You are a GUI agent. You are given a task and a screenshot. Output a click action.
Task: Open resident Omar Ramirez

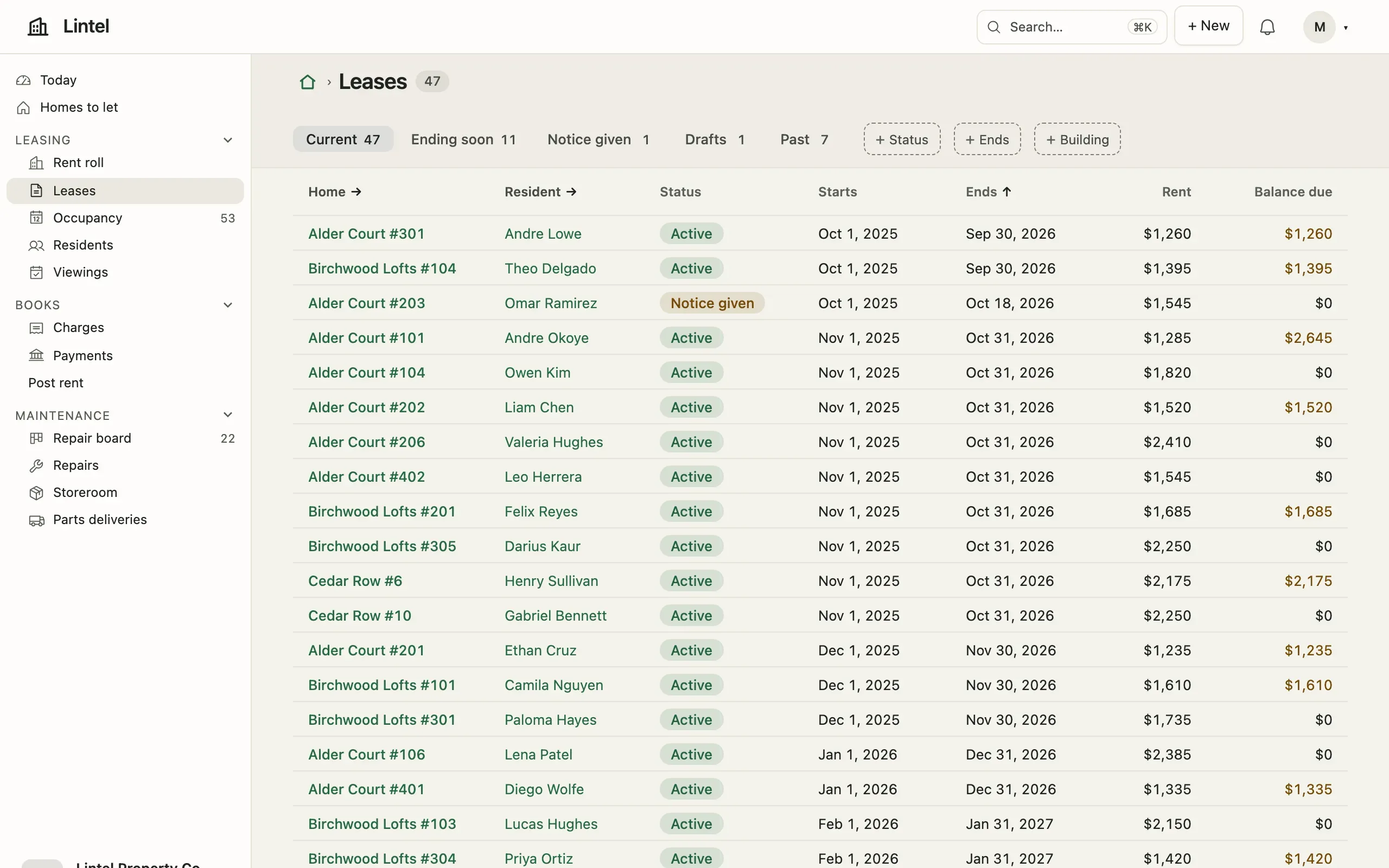[550, 303]
